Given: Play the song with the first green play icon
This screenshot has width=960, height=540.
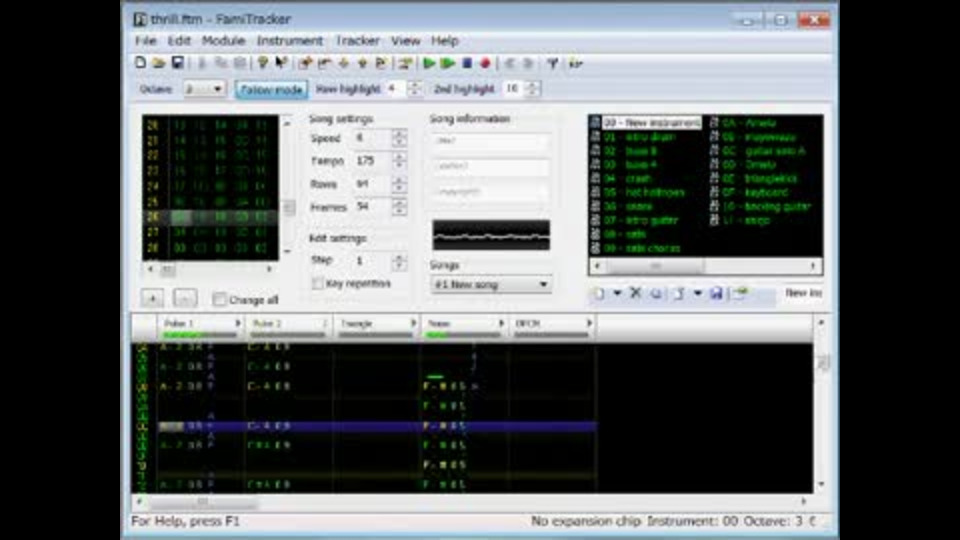Looking at the screenshot, I should tap(429, 63).
